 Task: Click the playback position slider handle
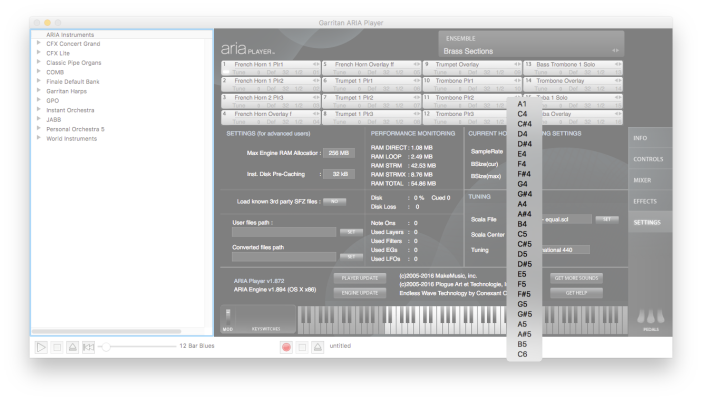click(106, 347)
